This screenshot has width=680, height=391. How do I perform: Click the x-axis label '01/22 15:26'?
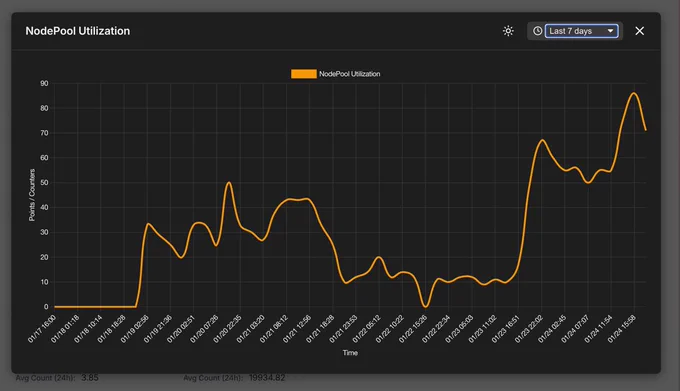pos(413,329)
